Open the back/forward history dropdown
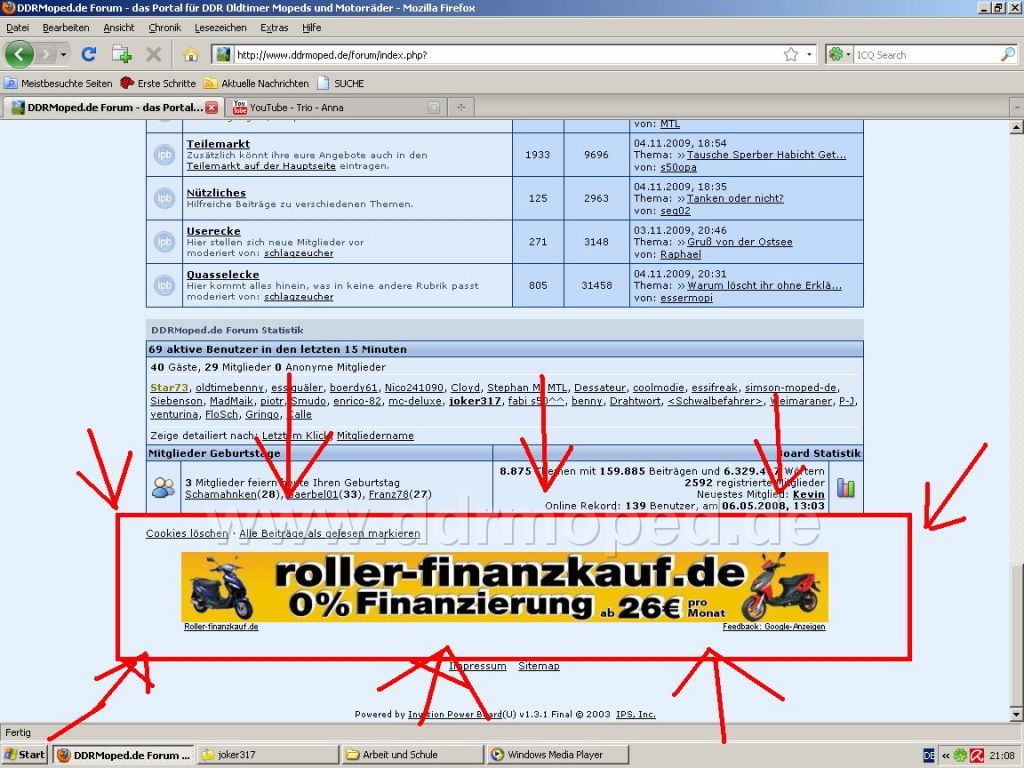The image size is (1024, 768). click(x=64, y=54)
